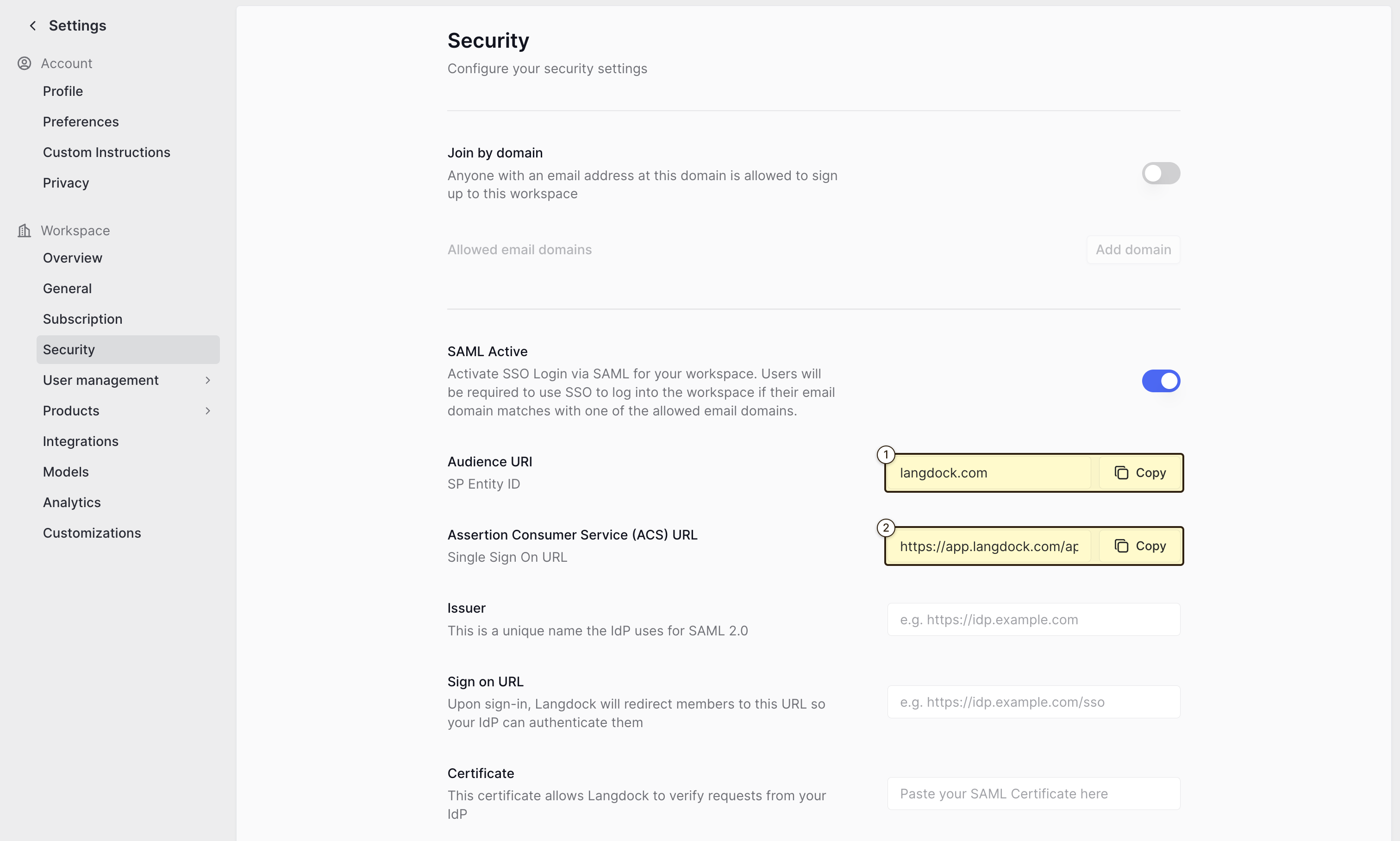Focus the Issuer input field

pyautogui.click(x=1034, y=620)
